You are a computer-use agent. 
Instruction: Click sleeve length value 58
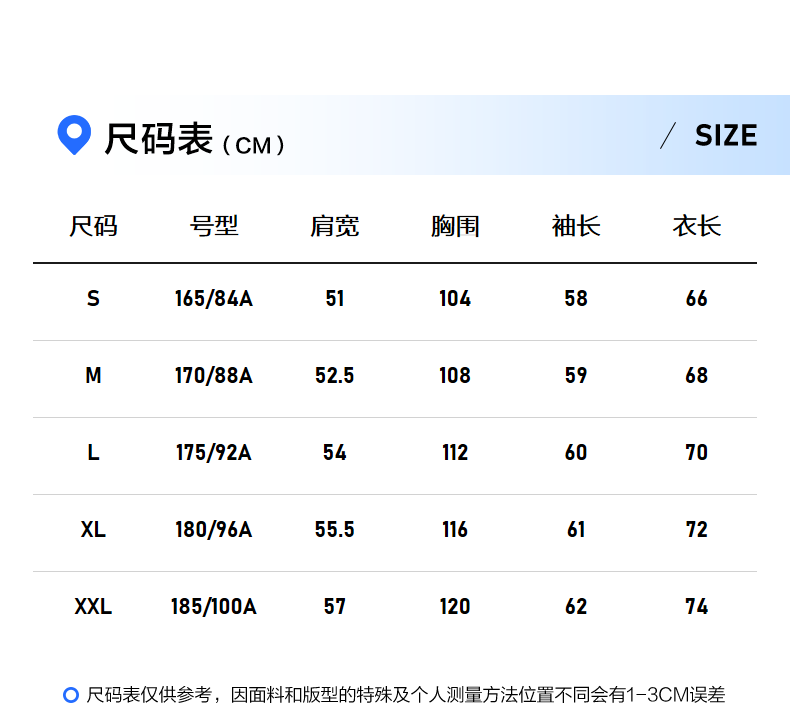coord(576,298)
